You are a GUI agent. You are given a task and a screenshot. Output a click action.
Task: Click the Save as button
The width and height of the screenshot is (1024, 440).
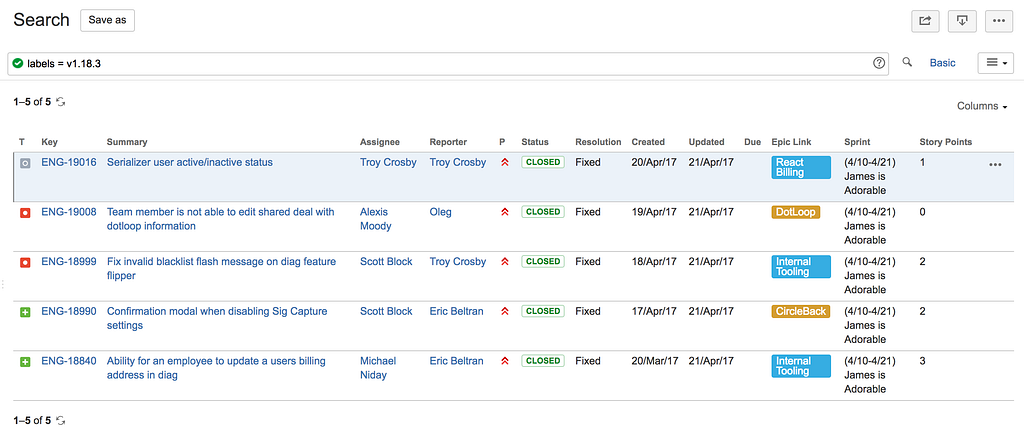pyautogui.click(x=107, y=20)
